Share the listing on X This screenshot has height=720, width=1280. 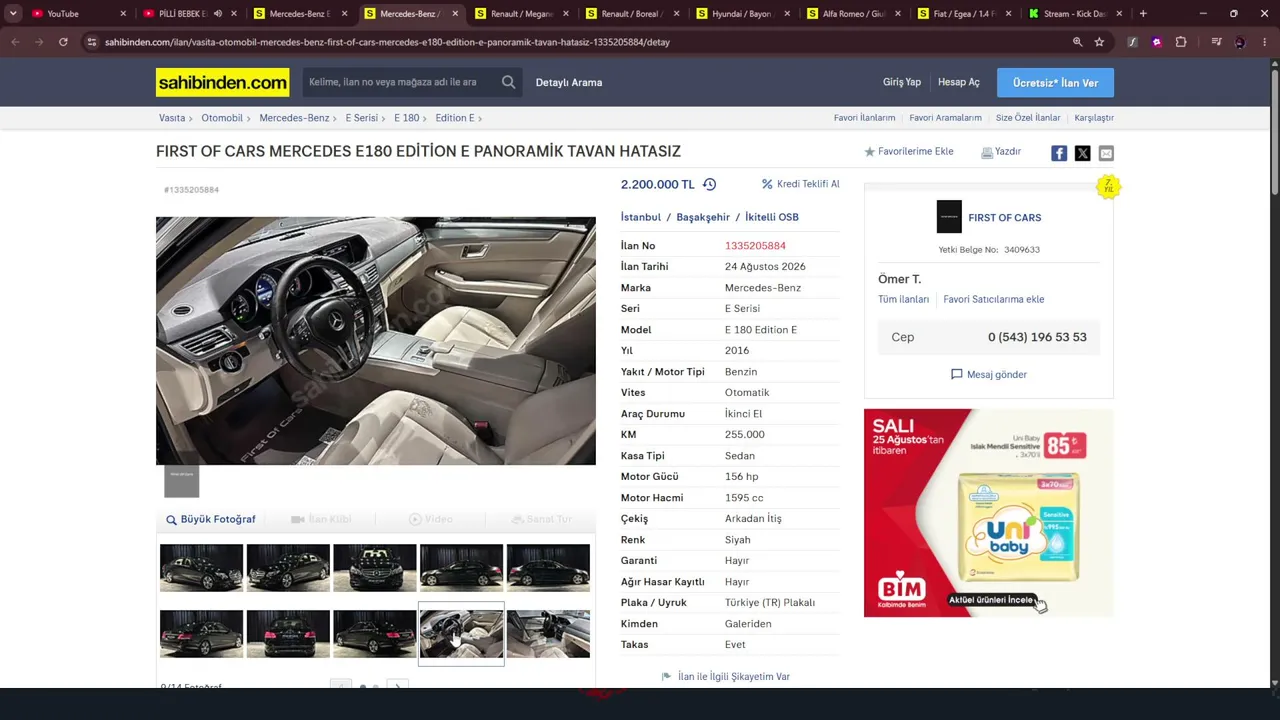point(1082,153)
